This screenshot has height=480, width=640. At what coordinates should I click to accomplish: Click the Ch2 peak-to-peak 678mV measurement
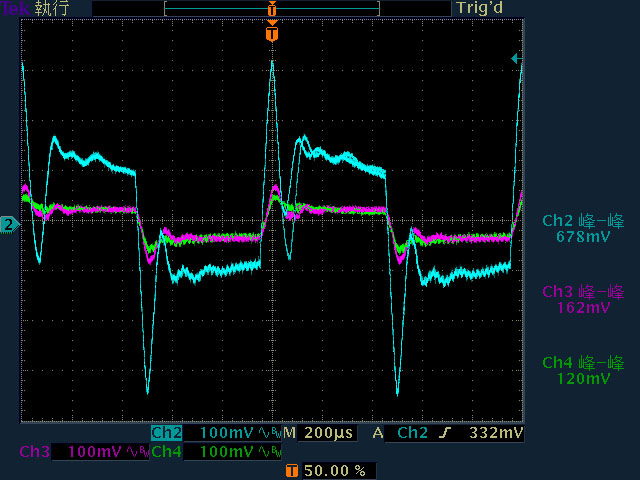(583, 229)
